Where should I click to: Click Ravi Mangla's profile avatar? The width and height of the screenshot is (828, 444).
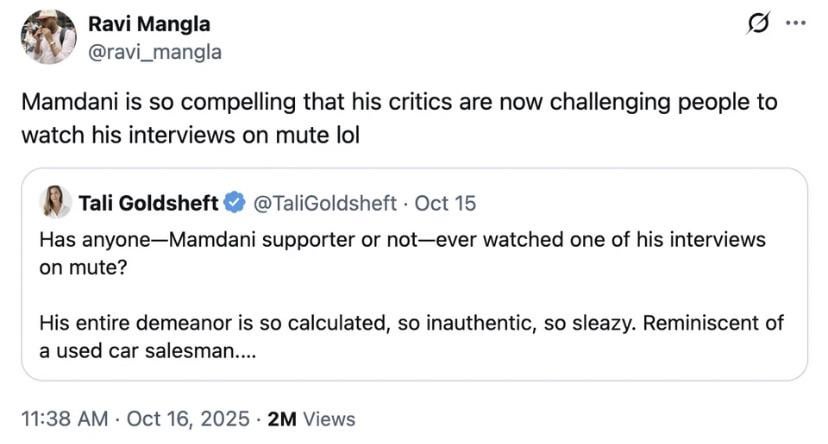(47, 36)
